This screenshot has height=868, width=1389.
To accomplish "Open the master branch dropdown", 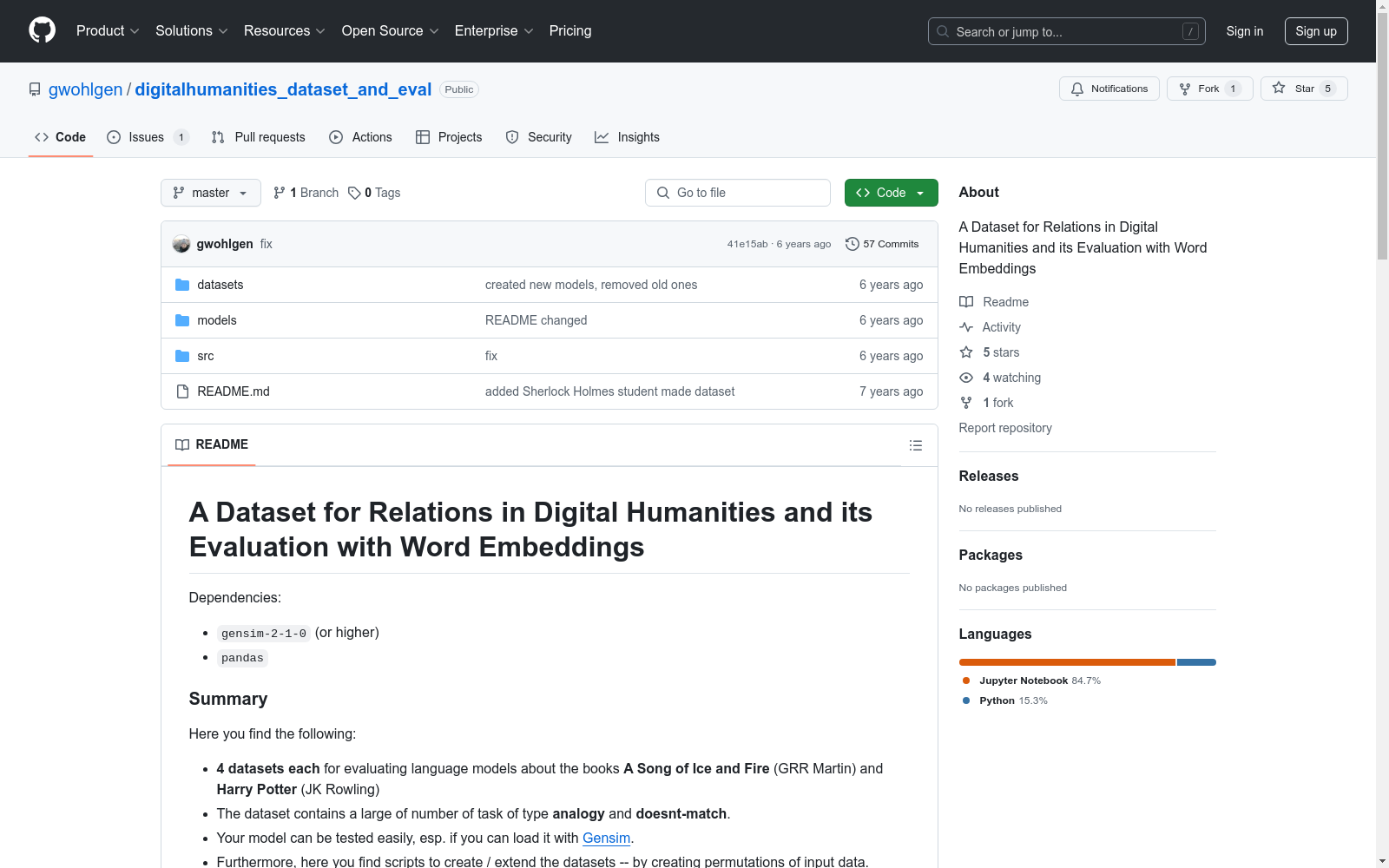I will [x=211, y=193].
